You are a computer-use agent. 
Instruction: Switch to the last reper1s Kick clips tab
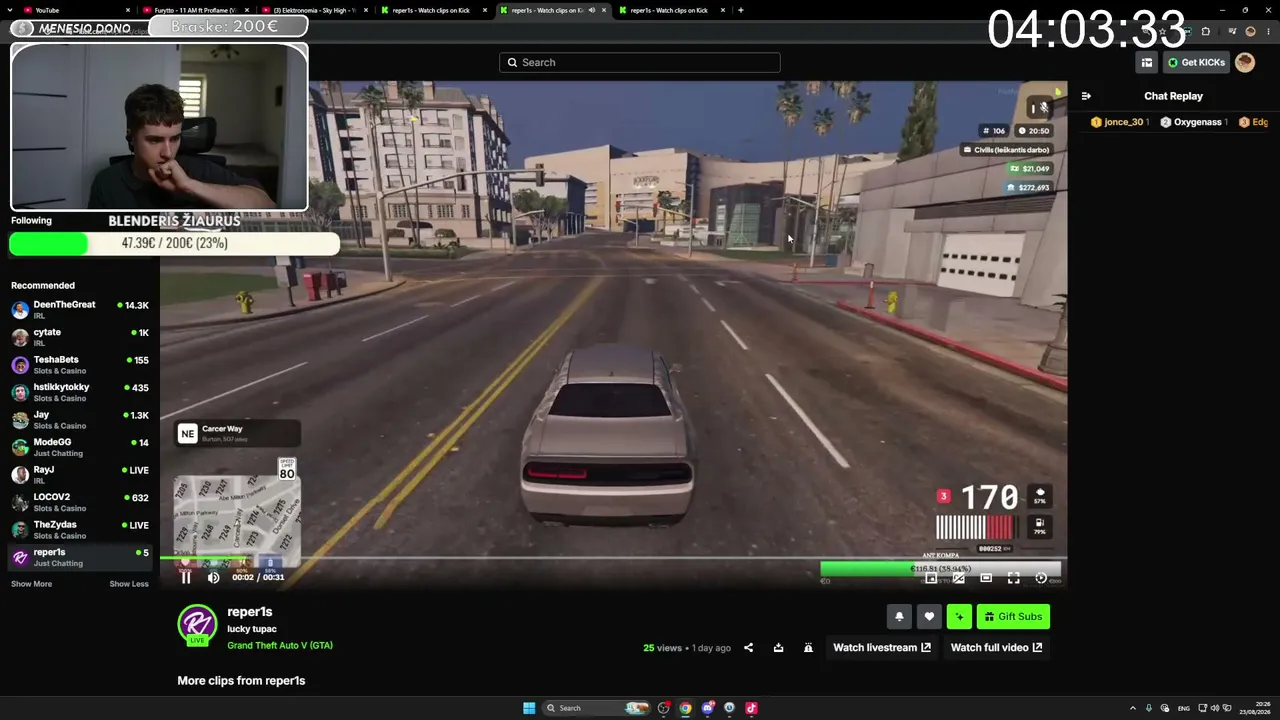[672, 10]
